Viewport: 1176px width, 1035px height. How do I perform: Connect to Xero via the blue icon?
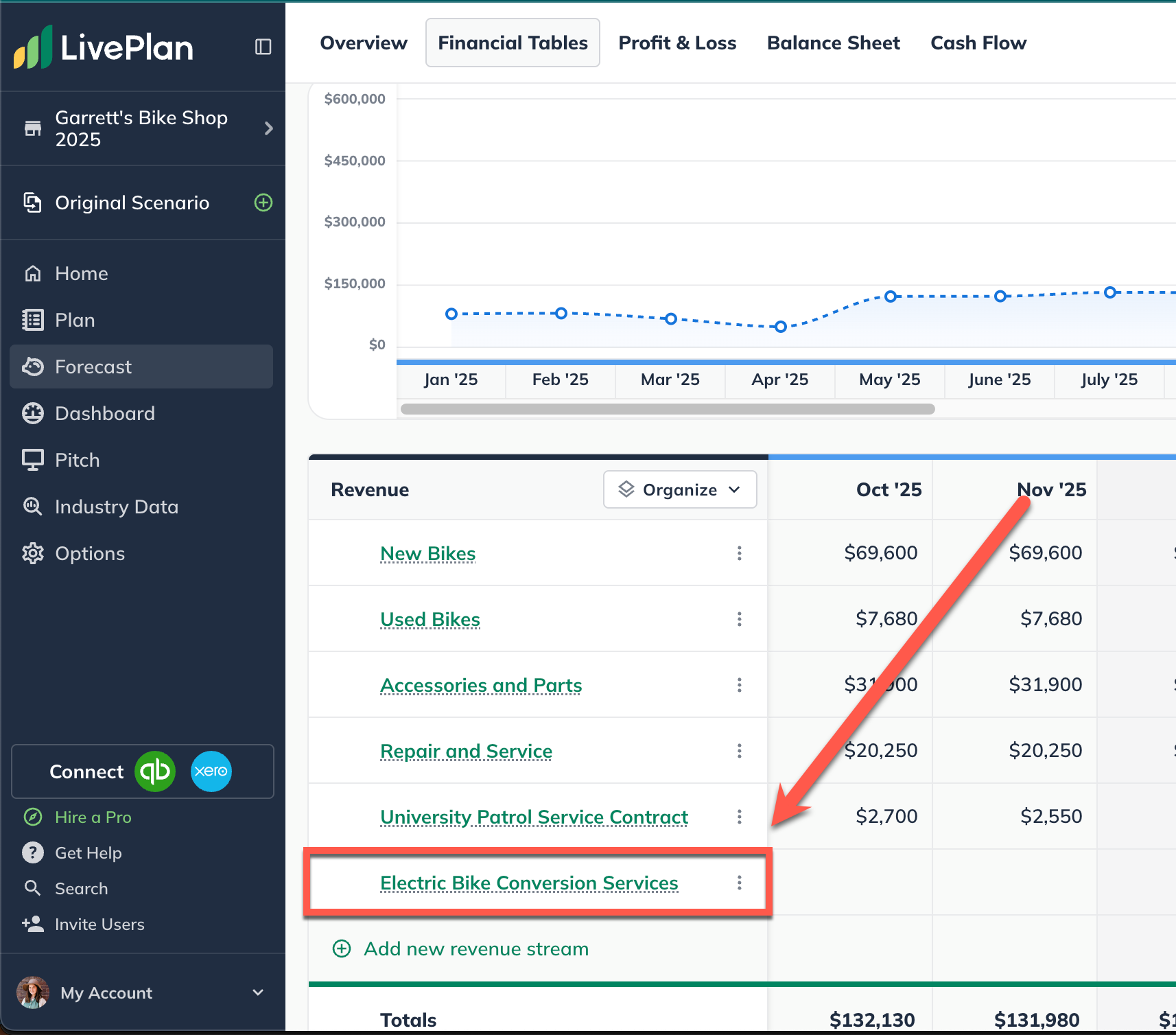click(211, 771)
